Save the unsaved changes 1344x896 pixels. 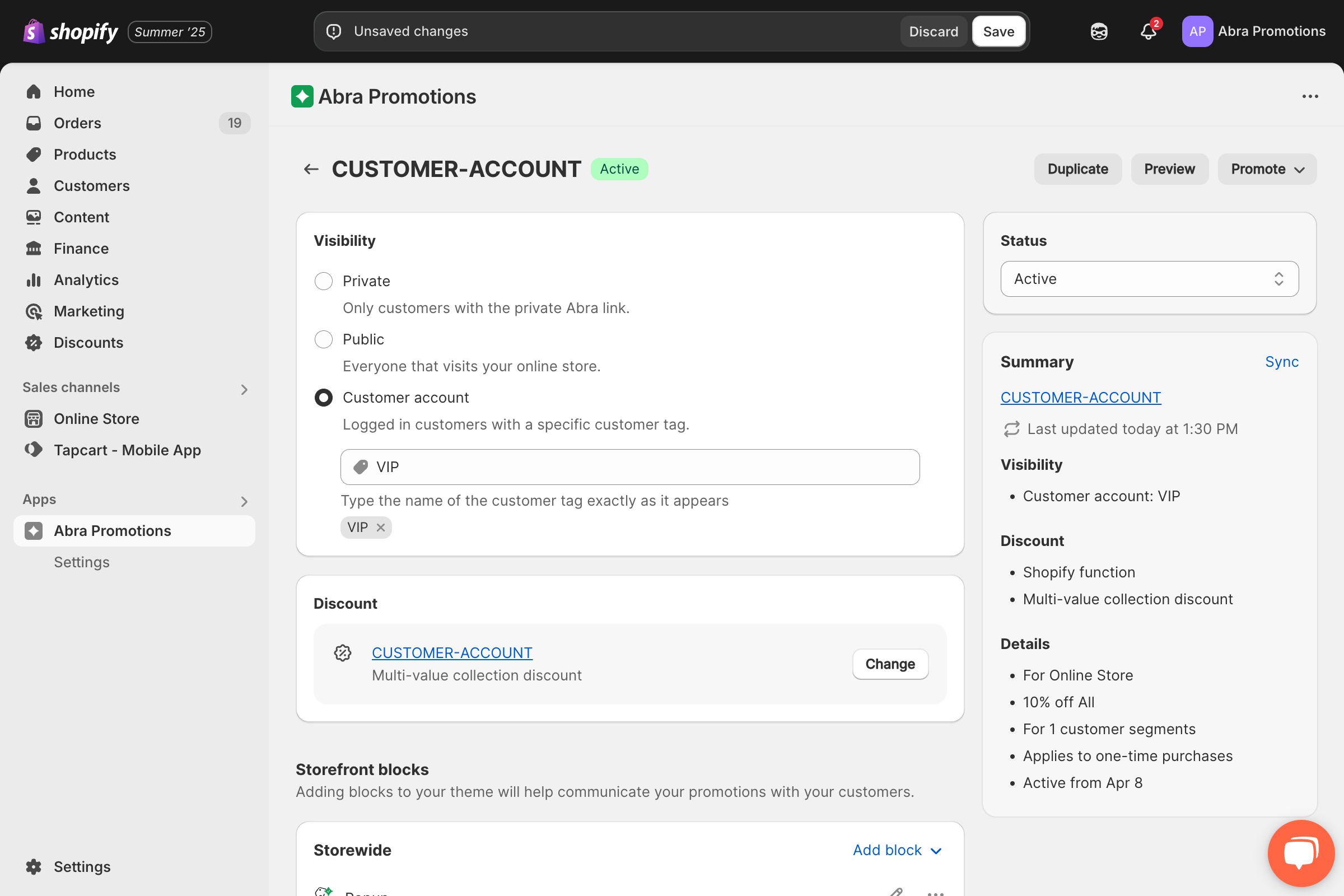click(998, 31)
